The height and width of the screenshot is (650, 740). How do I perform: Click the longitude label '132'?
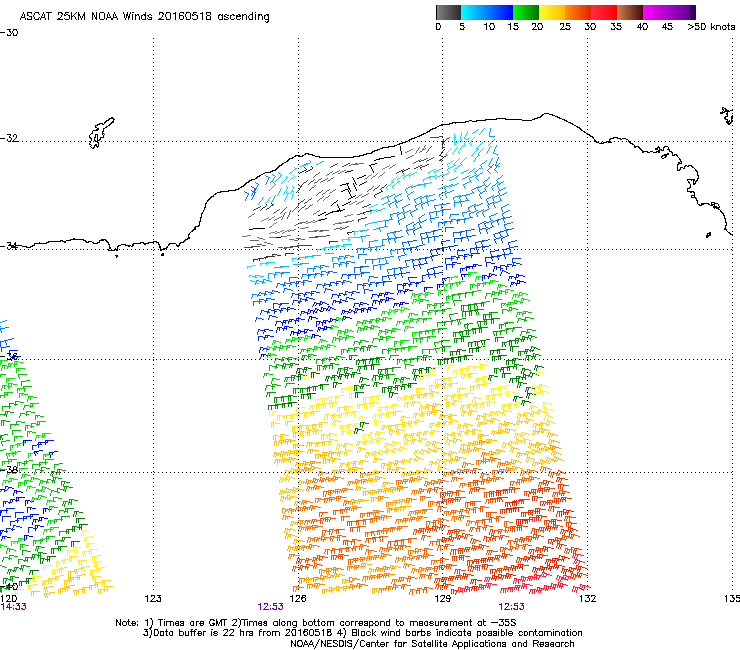[587, 599]
